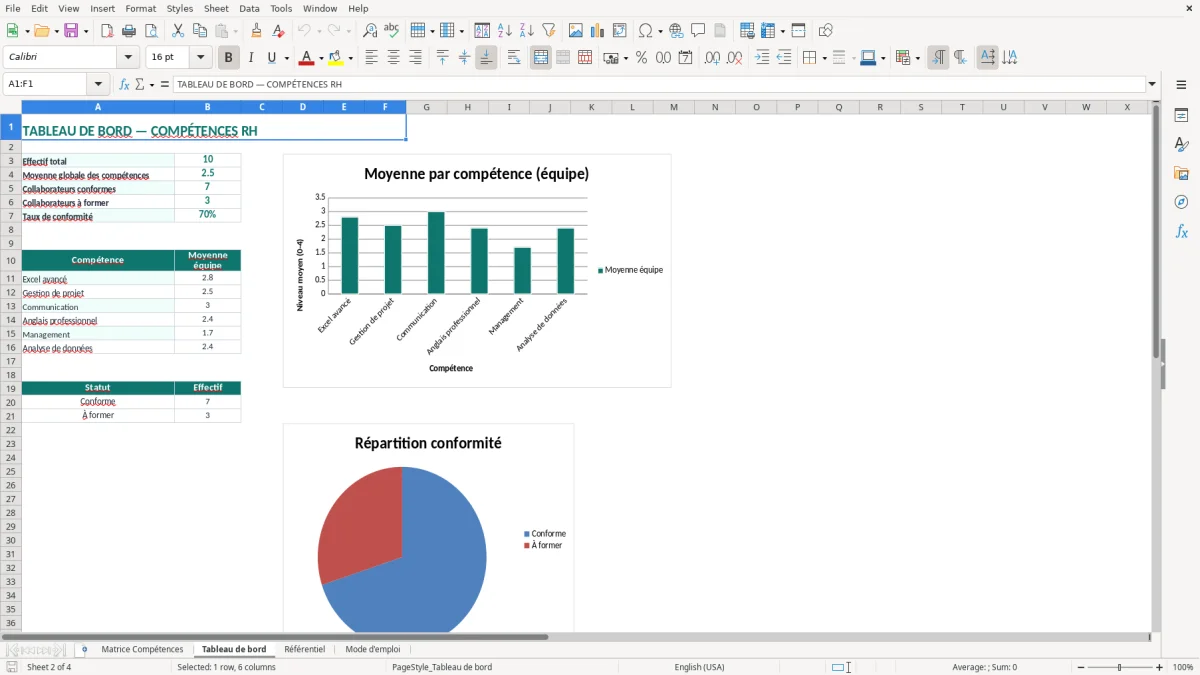Click the Copy icon
The width and height of the screenshot is (1200, 675).
[x=200, y=31]
